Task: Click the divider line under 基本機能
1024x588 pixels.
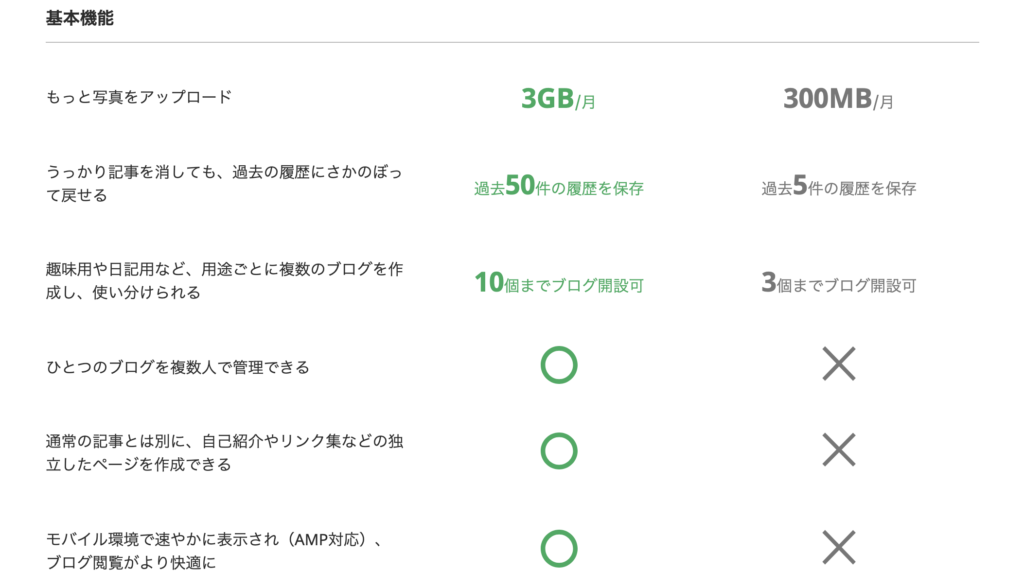Action: tap(512, 42)
